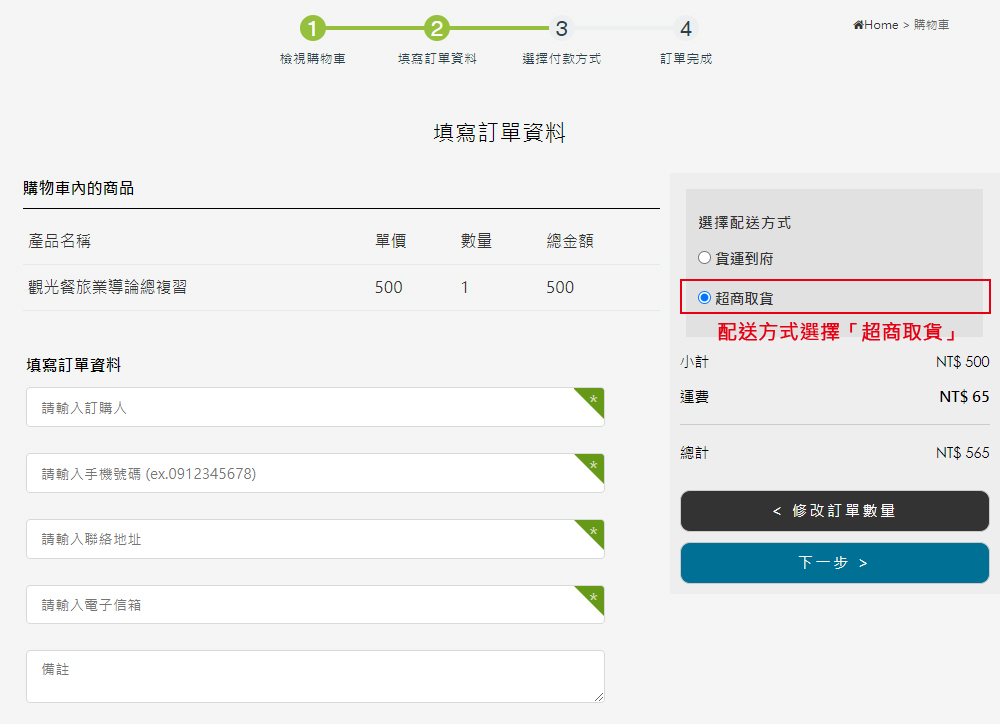The width and height of the screenshot is (1001, 724).
Task: Select the 超商取貨 delivery radio button
Action: (x=704, y=298)
